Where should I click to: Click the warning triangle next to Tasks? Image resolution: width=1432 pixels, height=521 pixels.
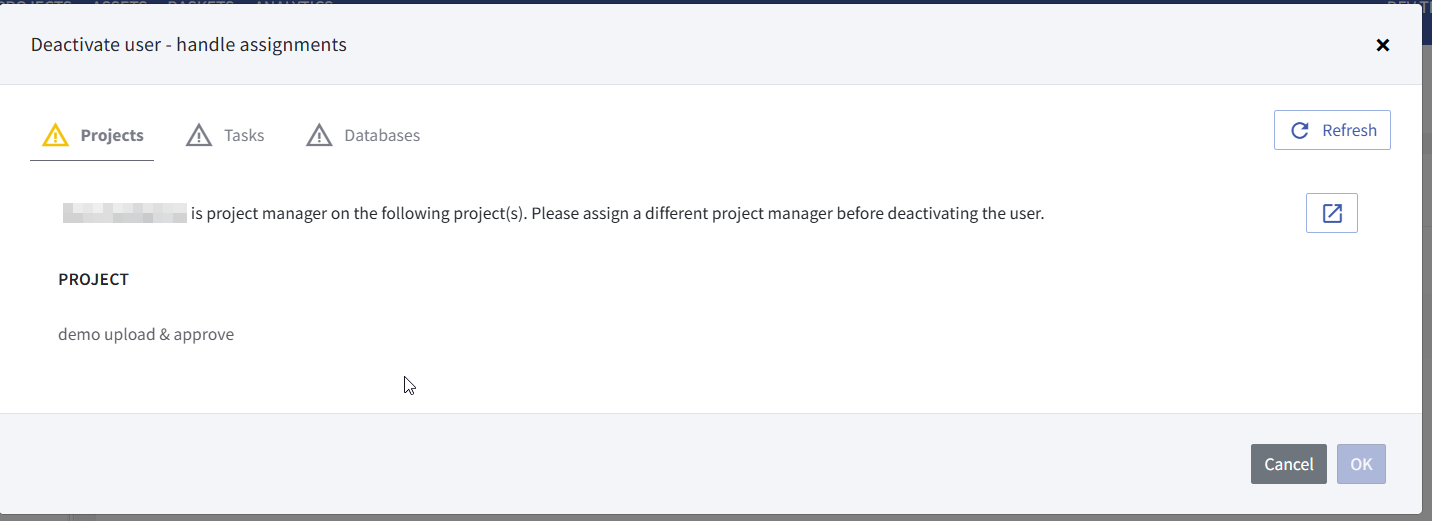(199, 135)
